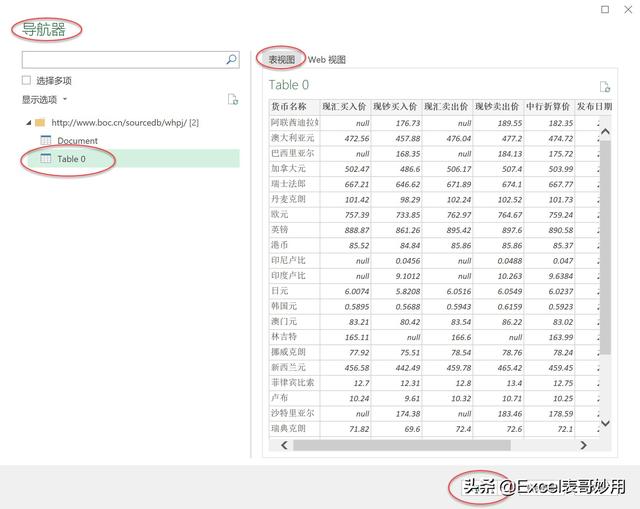The image size is (640, 509).
Task: Click the Table 0 table icon
Action: tap(46, 158)
